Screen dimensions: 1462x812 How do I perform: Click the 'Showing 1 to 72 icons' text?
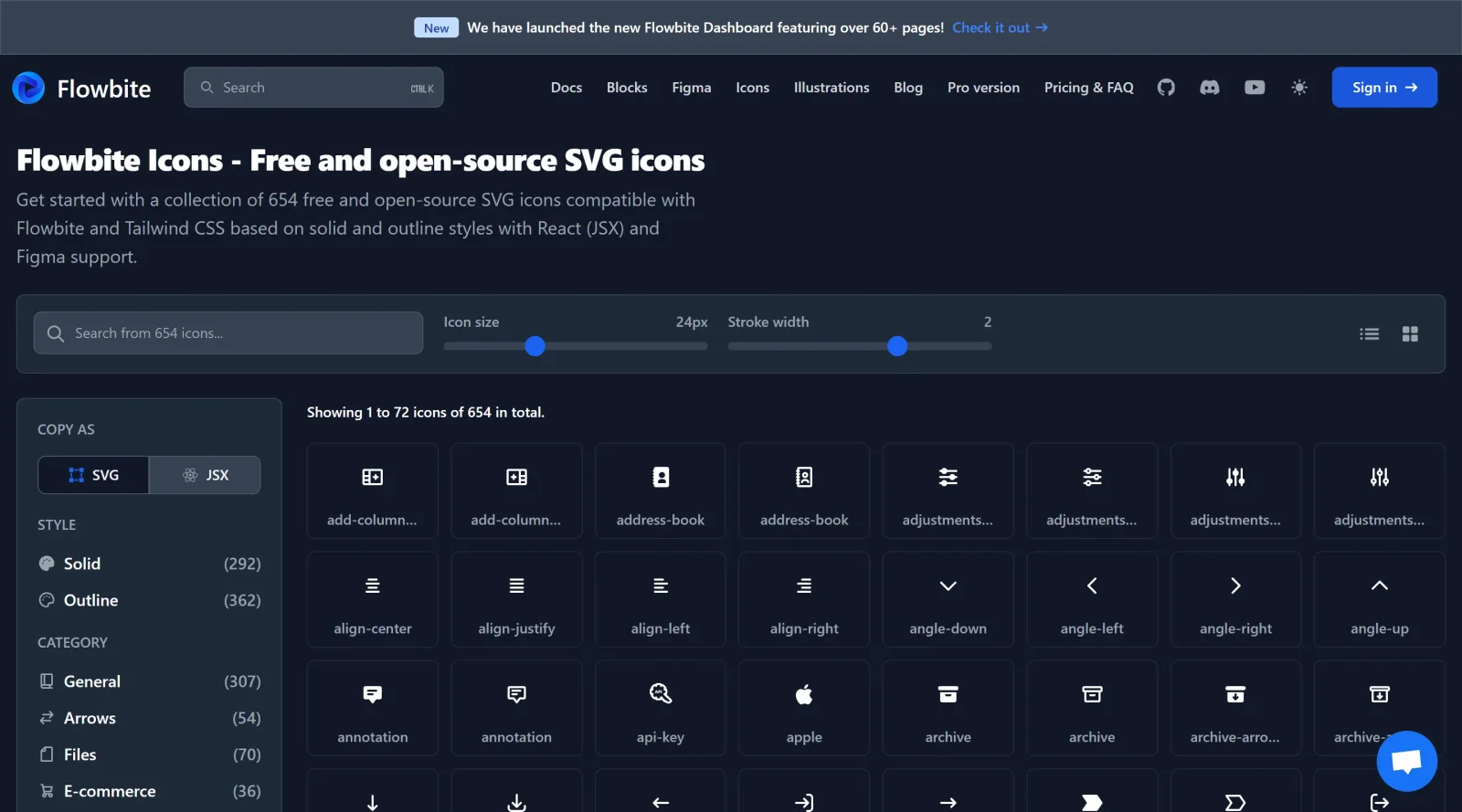(x=426, y=413)
